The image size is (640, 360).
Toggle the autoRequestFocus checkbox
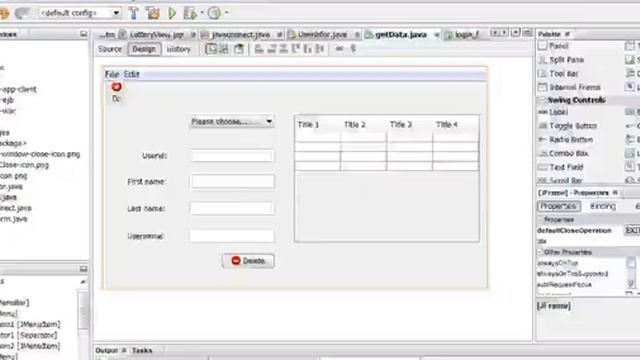(631, 284)
